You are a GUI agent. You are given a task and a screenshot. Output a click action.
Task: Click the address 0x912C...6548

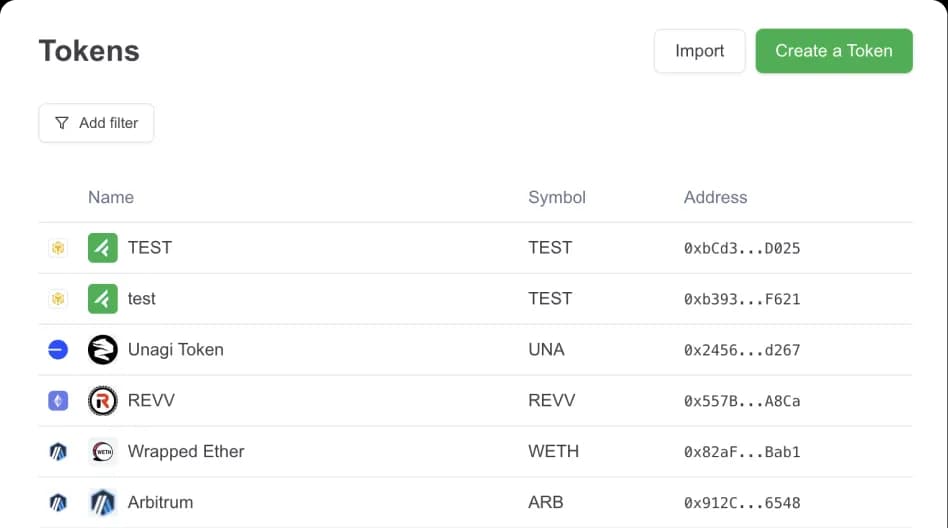pyautogui.click(x=741, y=503)
